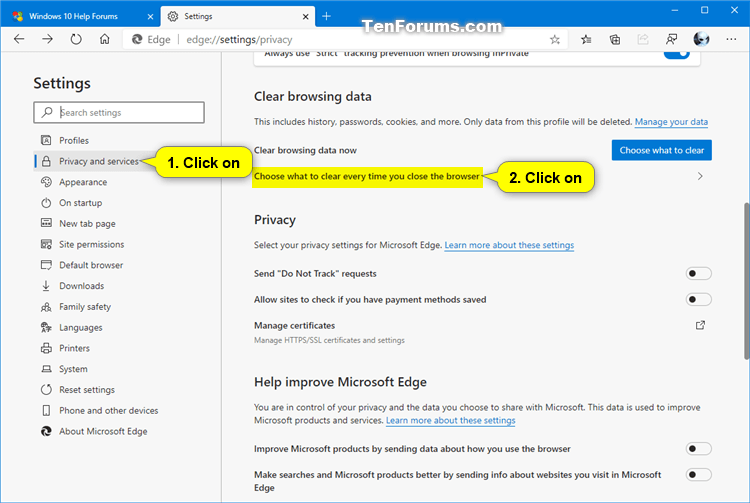The image size is (750, 503).
Task: Maximize the Edge window
Action: tap(705, 10)
